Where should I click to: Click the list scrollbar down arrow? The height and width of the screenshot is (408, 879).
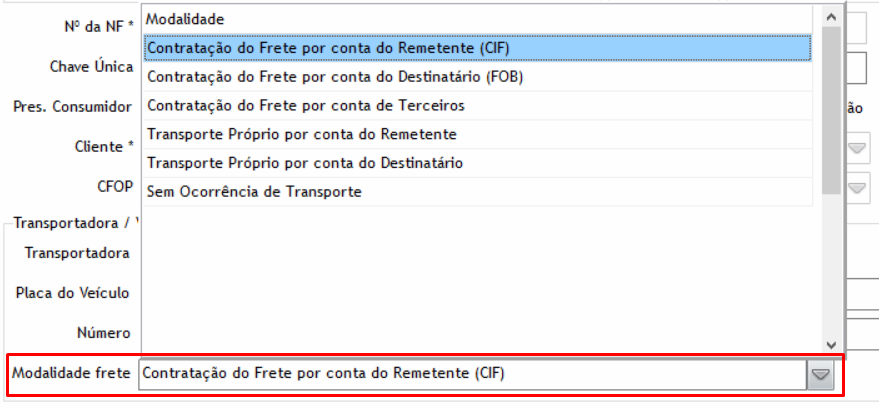click(830, 343)
